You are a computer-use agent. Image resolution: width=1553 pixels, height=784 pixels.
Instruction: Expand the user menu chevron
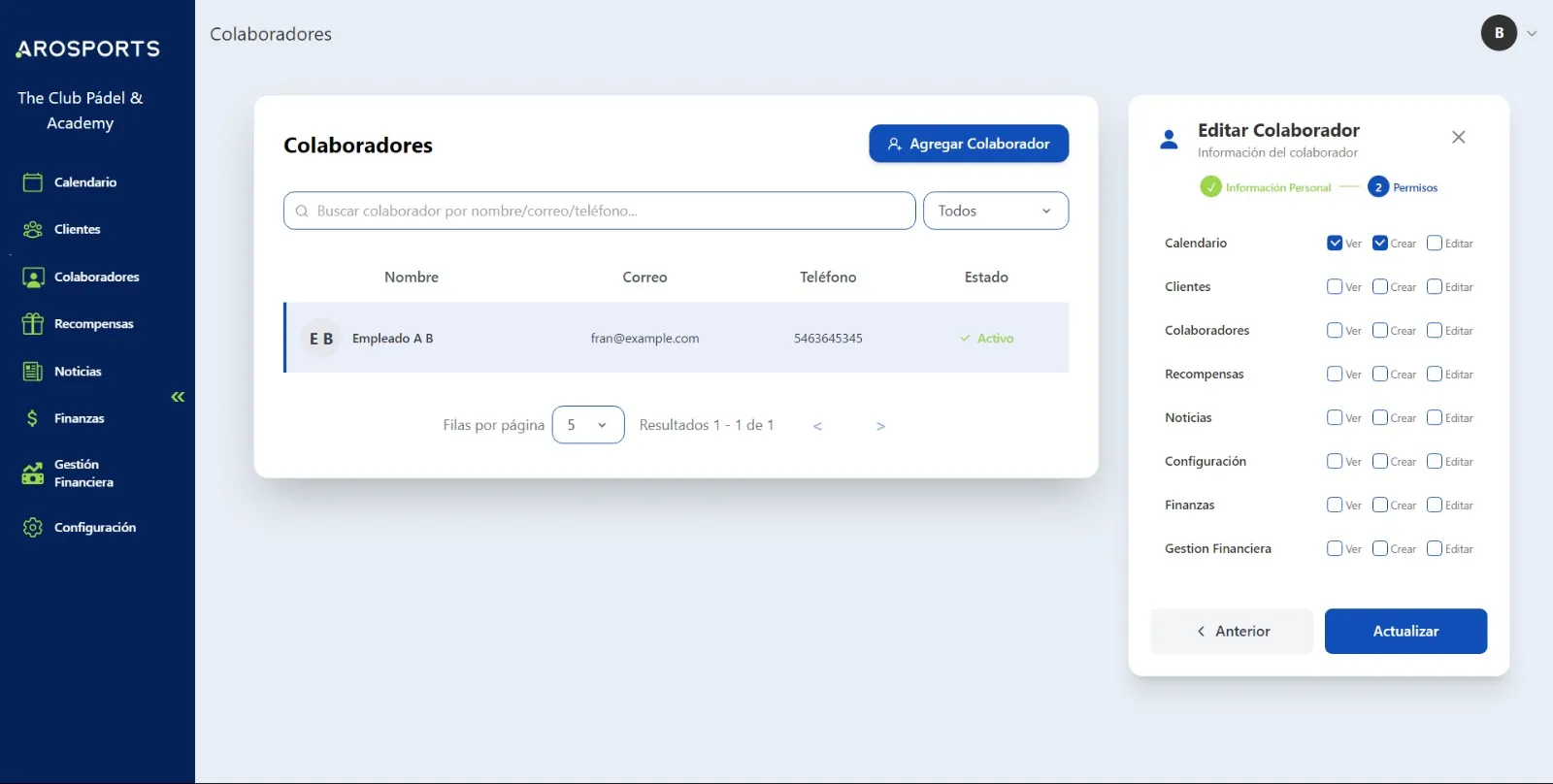pyautogui.click(x=1532, y=33)
